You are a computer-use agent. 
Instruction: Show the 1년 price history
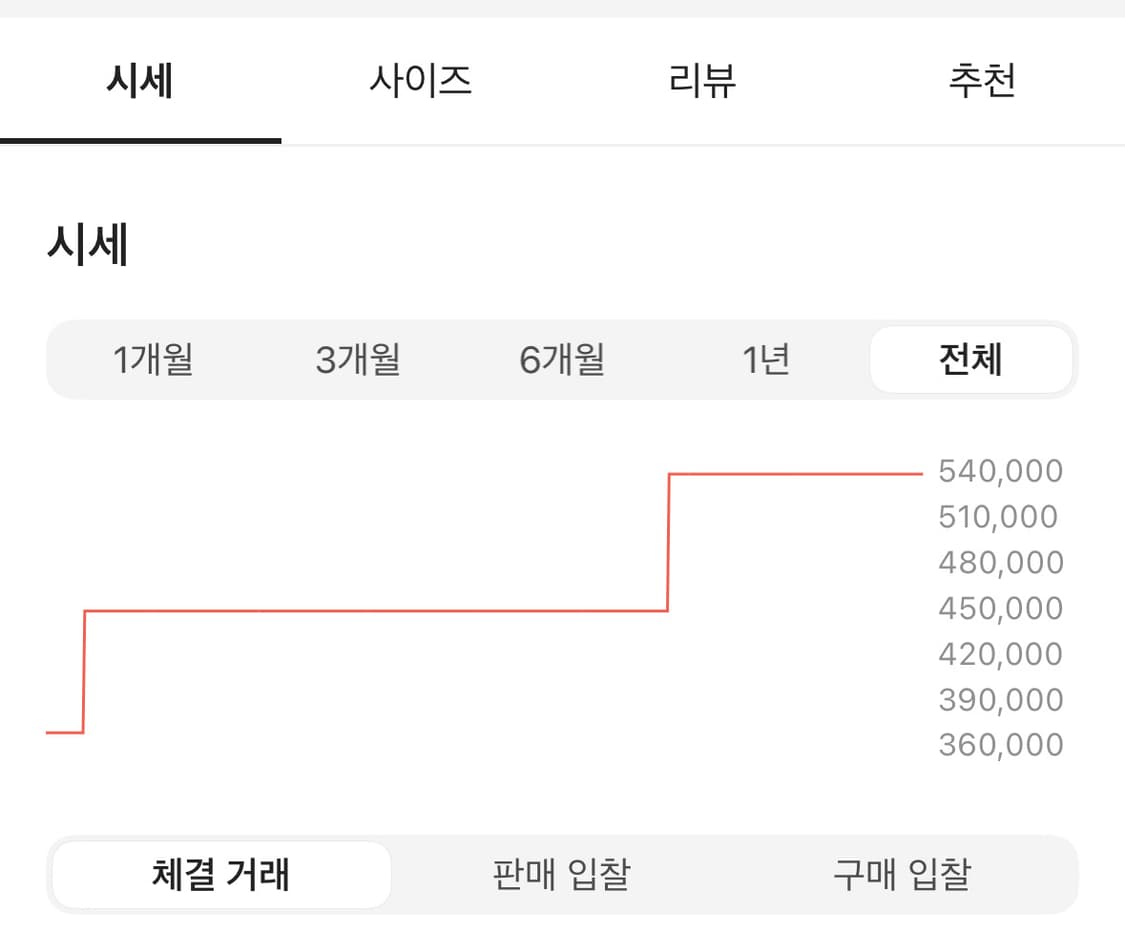click(766, 359)
